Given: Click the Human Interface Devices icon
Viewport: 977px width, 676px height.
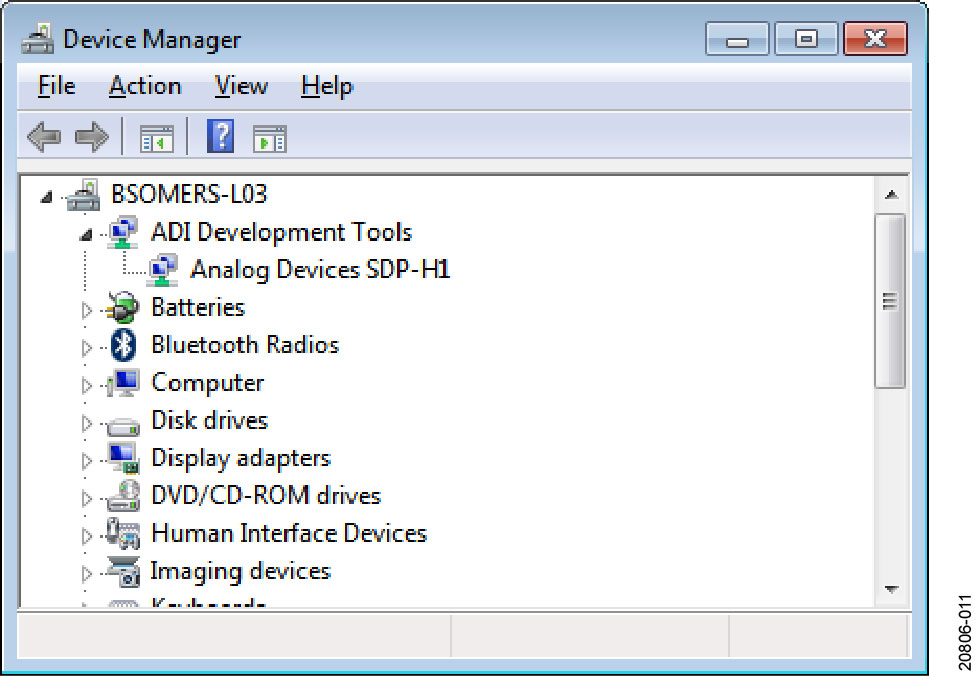Looking at the screenshot, I should coord(123,534).
